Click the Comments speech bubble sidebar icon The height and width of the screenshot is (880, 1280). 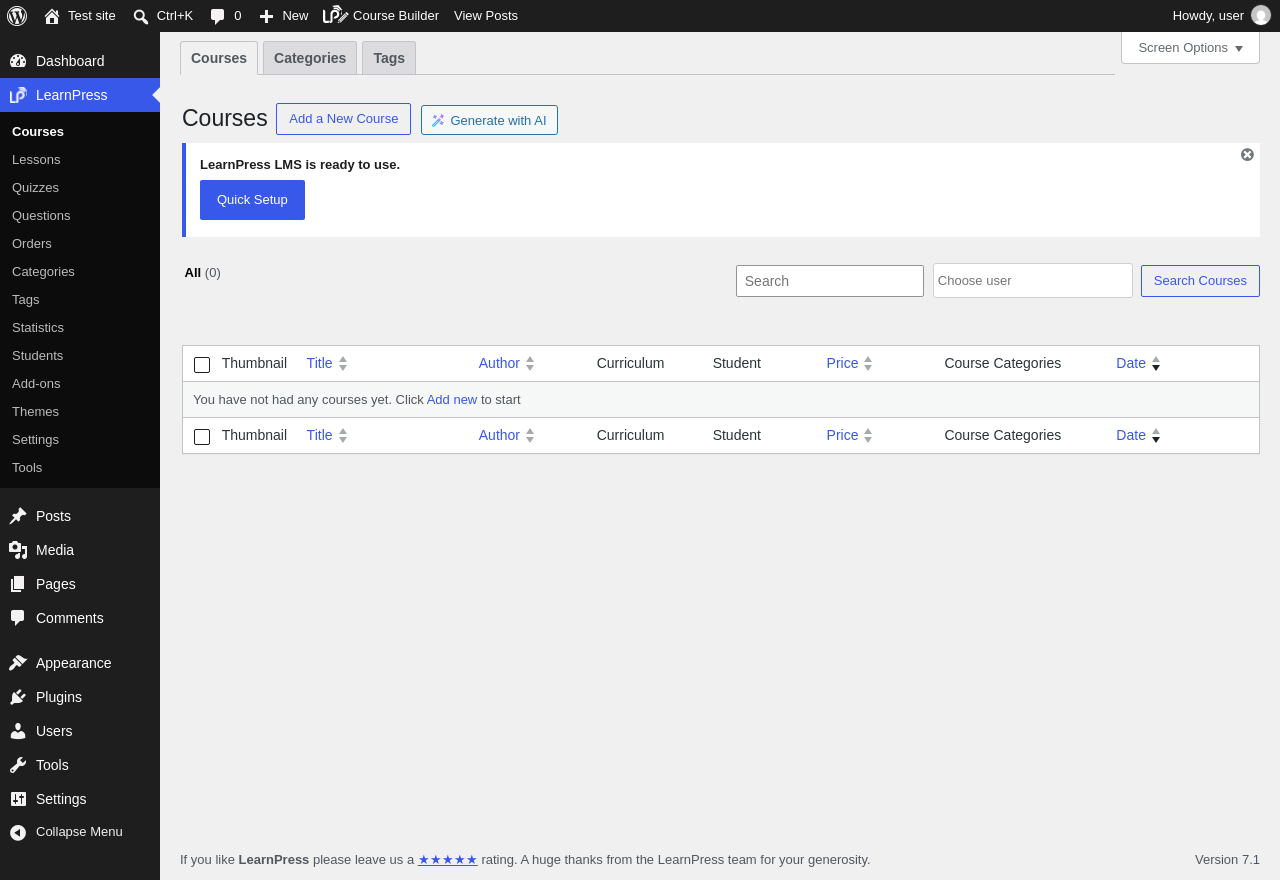coord(18,618)
